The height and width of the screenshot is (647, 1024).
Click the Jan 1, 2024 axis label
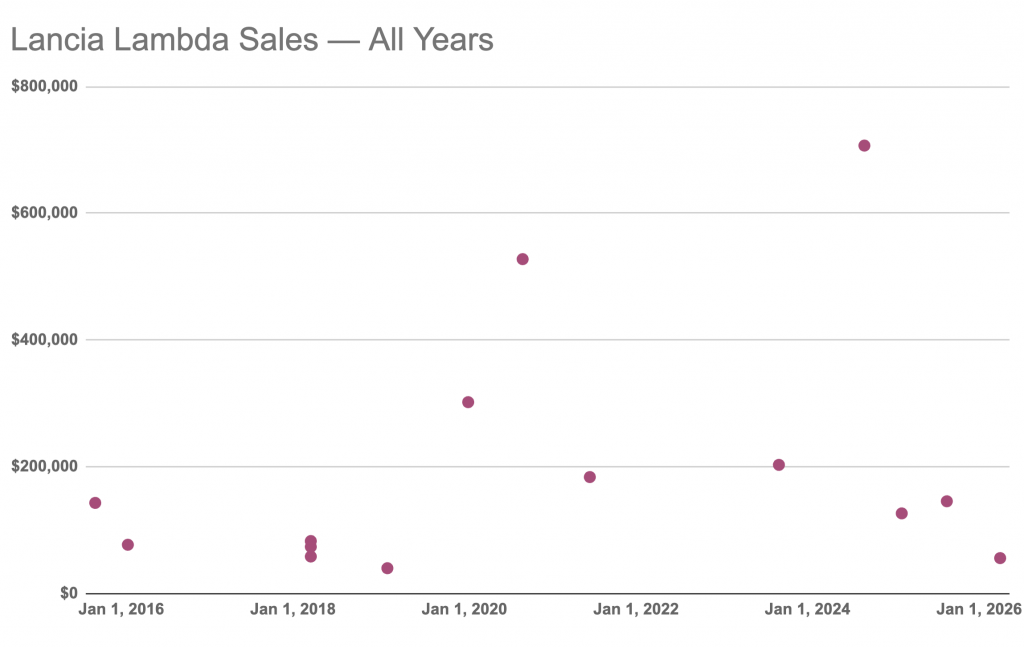click(x=807, y=609)
